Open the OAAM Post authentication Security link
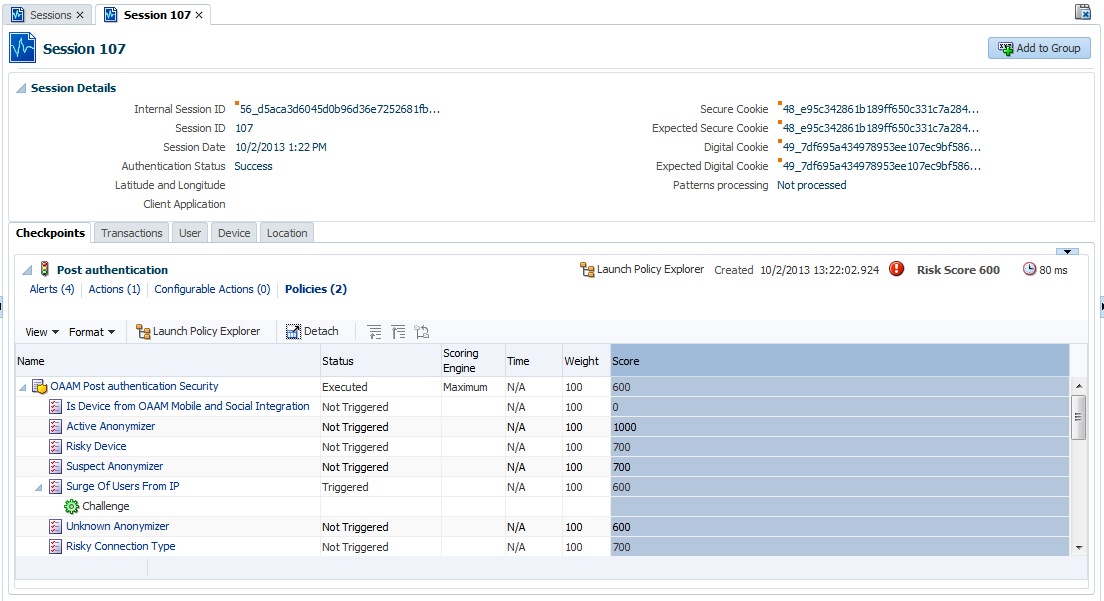Viewport: 1104px width, 601px height. click(x=134, y=386)
